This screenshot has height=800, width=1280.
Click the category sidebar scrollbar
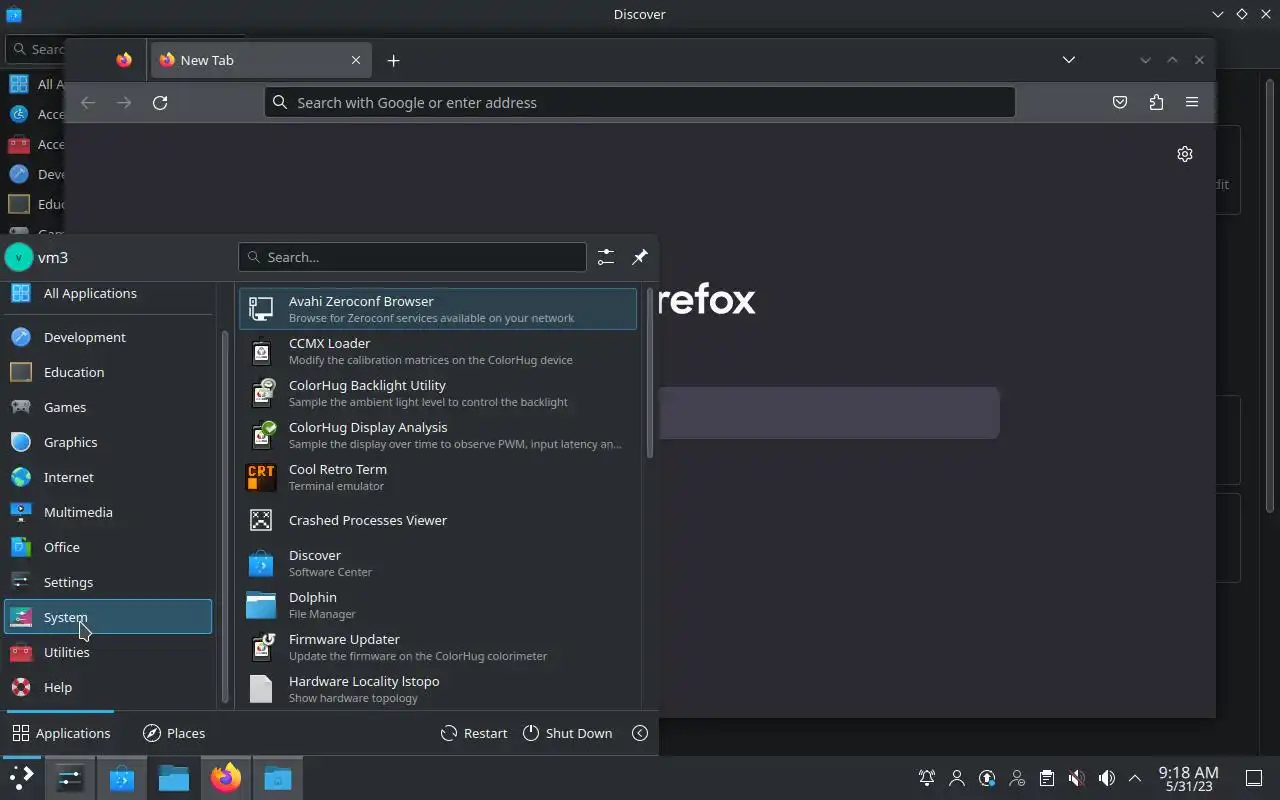225,518
